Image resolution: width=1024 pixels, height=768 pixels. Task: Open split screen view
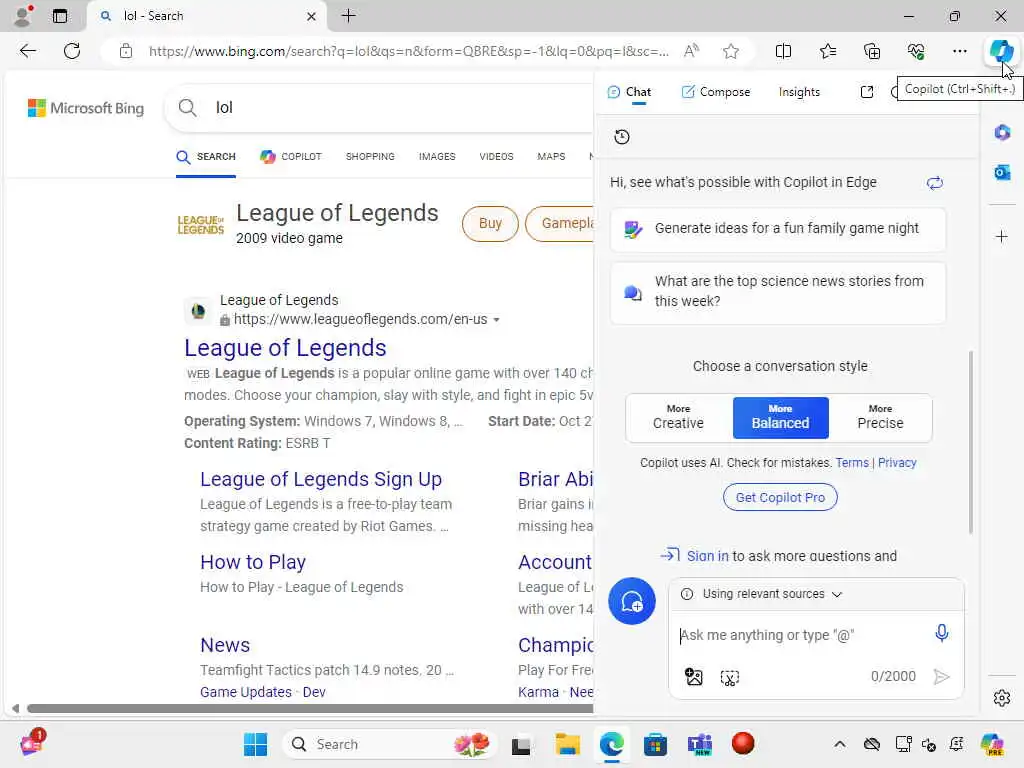coord(783,51)
